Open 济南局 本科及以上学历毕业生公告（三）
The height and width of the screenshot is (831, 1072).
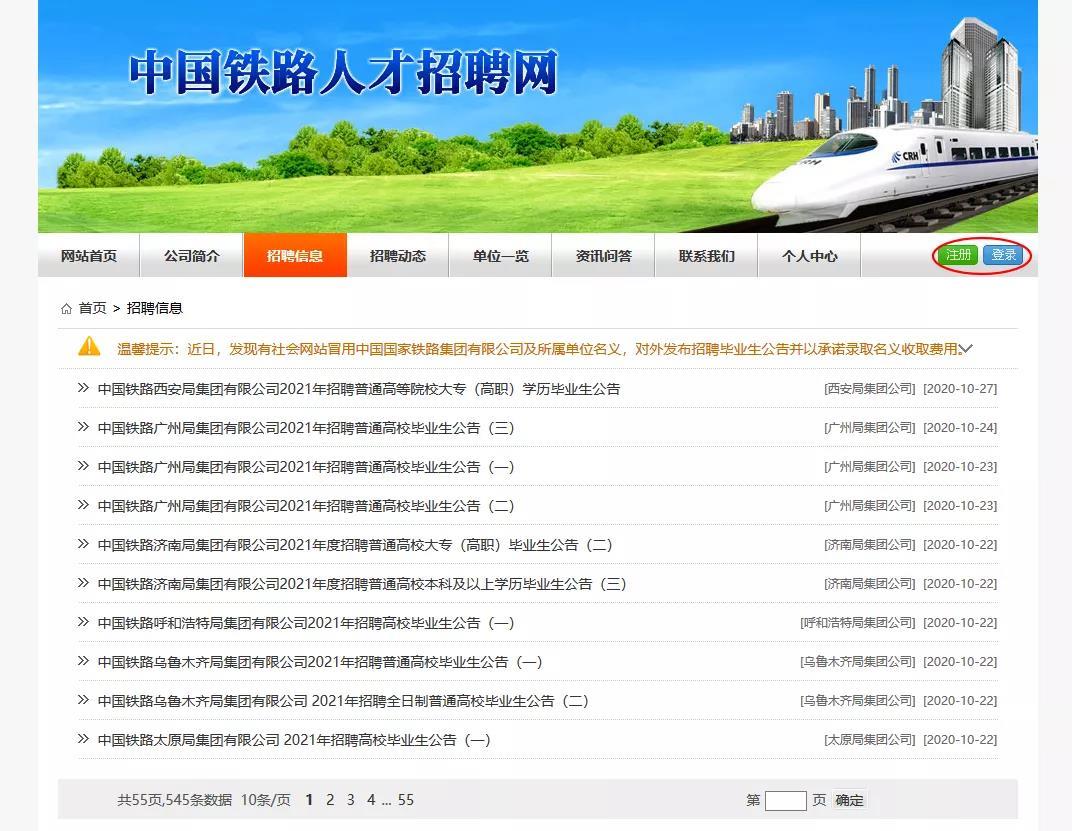pyautogui.click(x=362, y=584)
